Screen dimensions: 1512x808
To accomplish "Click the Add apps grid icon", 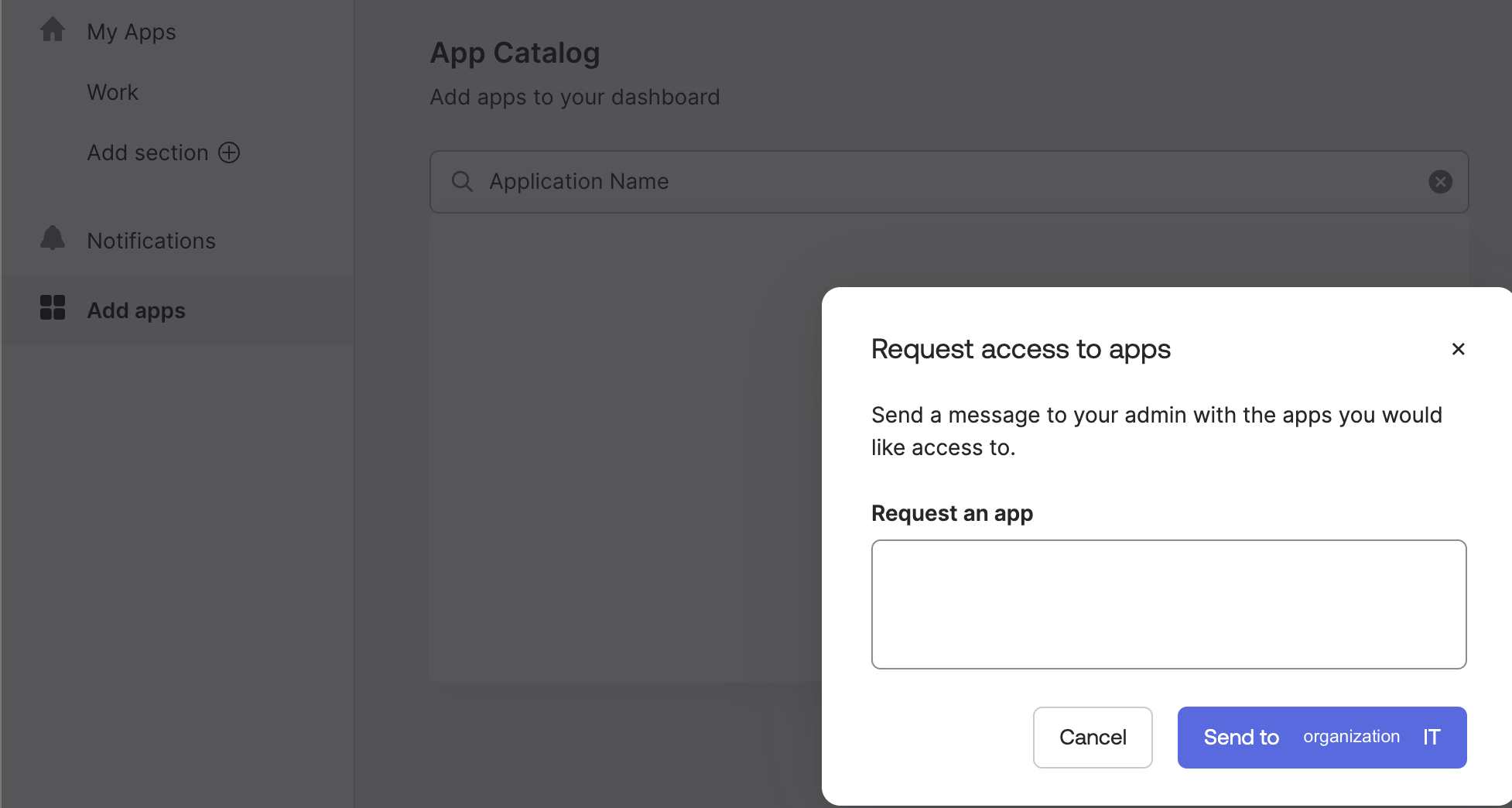I will click(x=52, y=307).
